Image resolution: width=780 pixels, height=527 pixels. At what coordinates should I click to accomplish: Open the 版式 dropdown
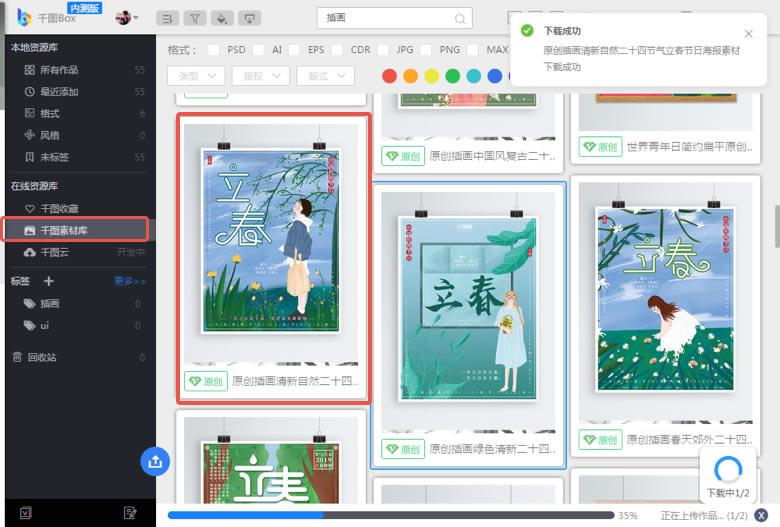click(x=325, y=76)
